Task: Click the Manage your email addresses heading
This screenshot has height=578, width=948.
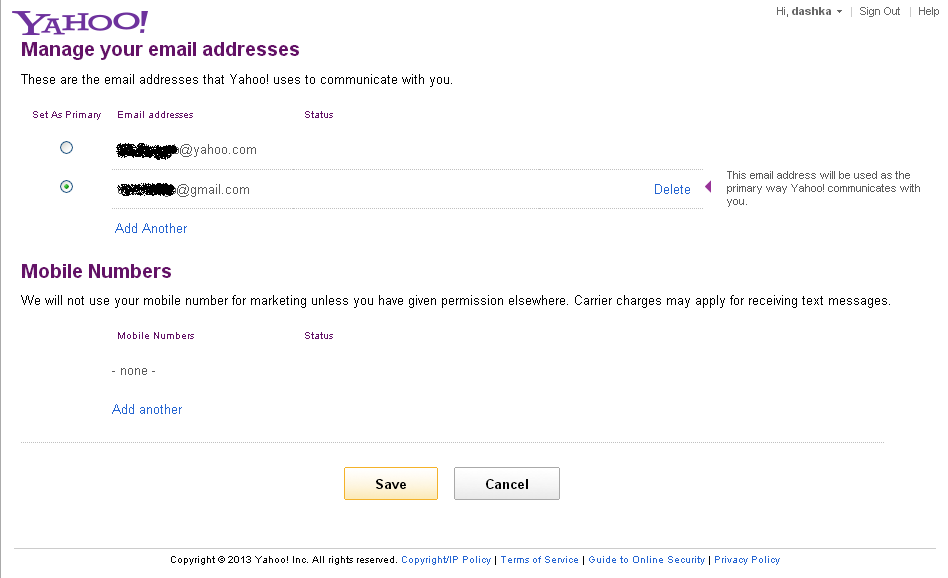Action: point(160,50)
